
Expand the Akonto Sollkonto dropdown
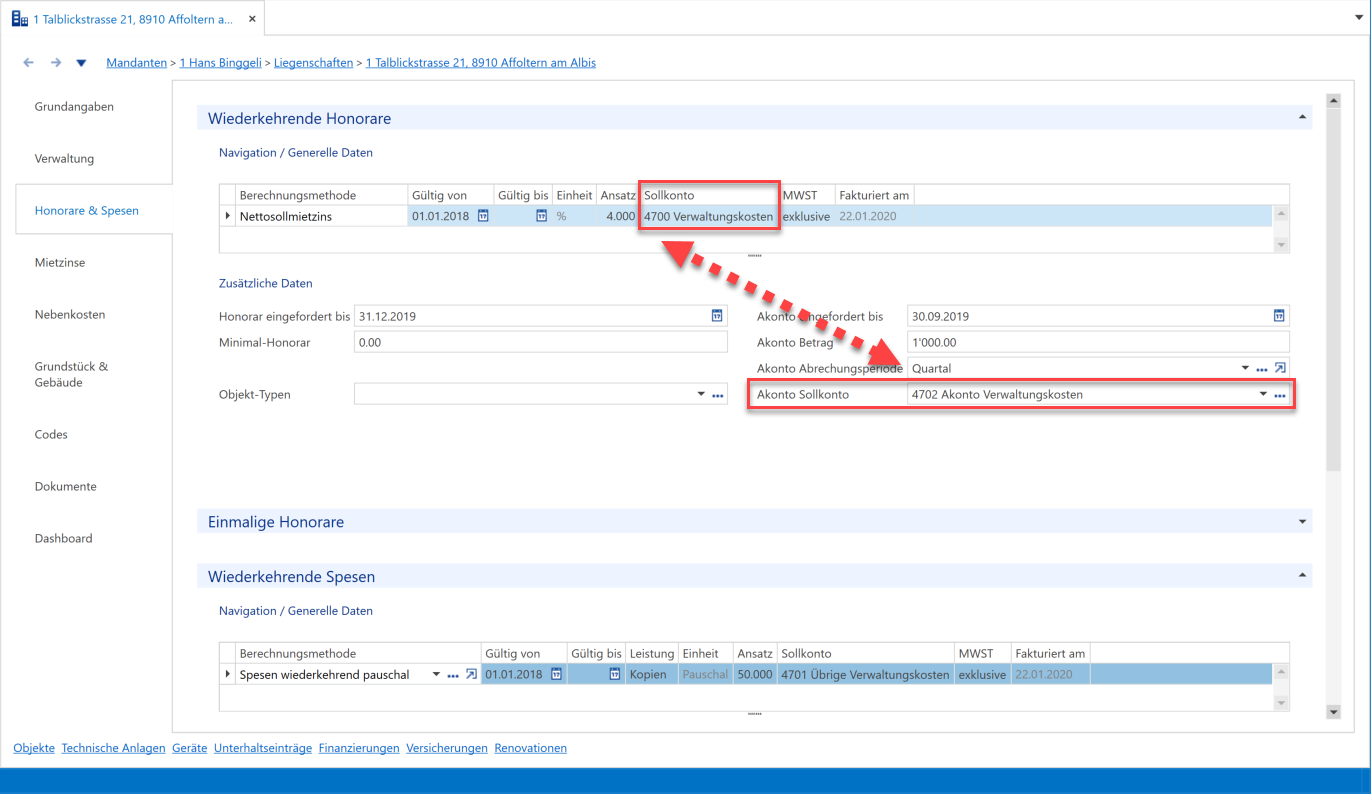coord(1263,395)
